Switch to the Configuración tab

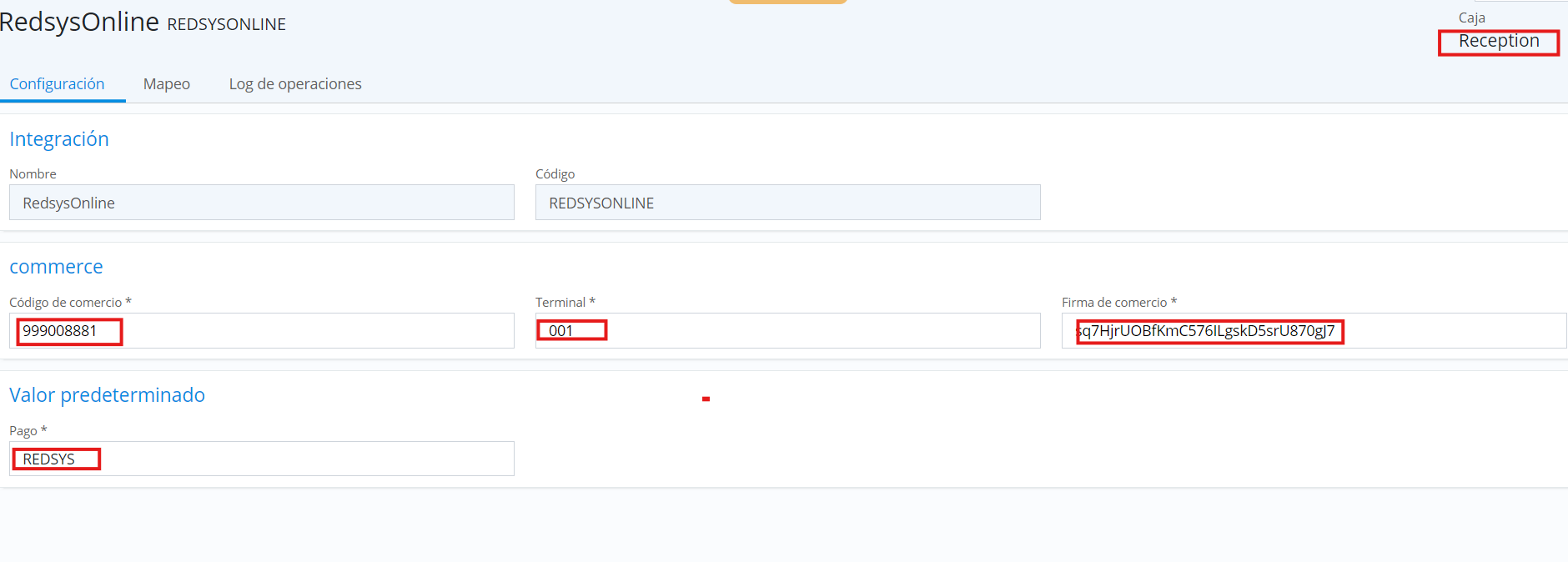(57, 84)
